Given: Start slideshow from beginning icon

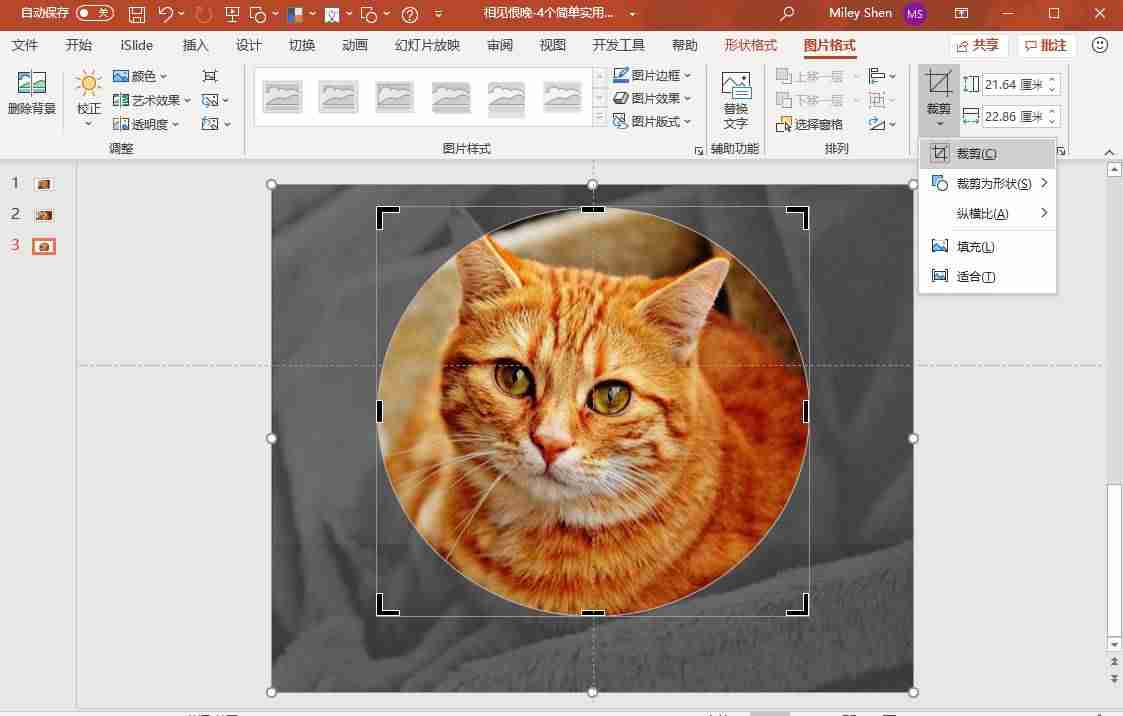Looking at the screenshot, I should (231, 14).
